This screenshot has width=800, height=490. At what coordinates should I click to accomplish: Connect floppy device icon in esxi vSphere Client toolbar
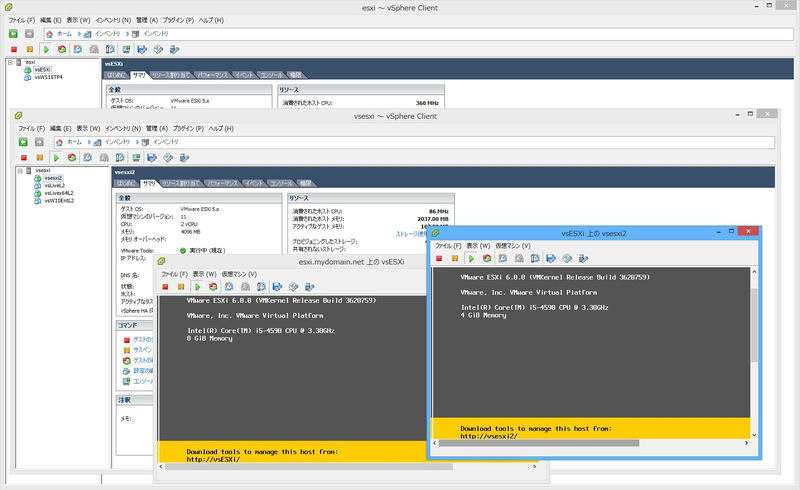142,50
